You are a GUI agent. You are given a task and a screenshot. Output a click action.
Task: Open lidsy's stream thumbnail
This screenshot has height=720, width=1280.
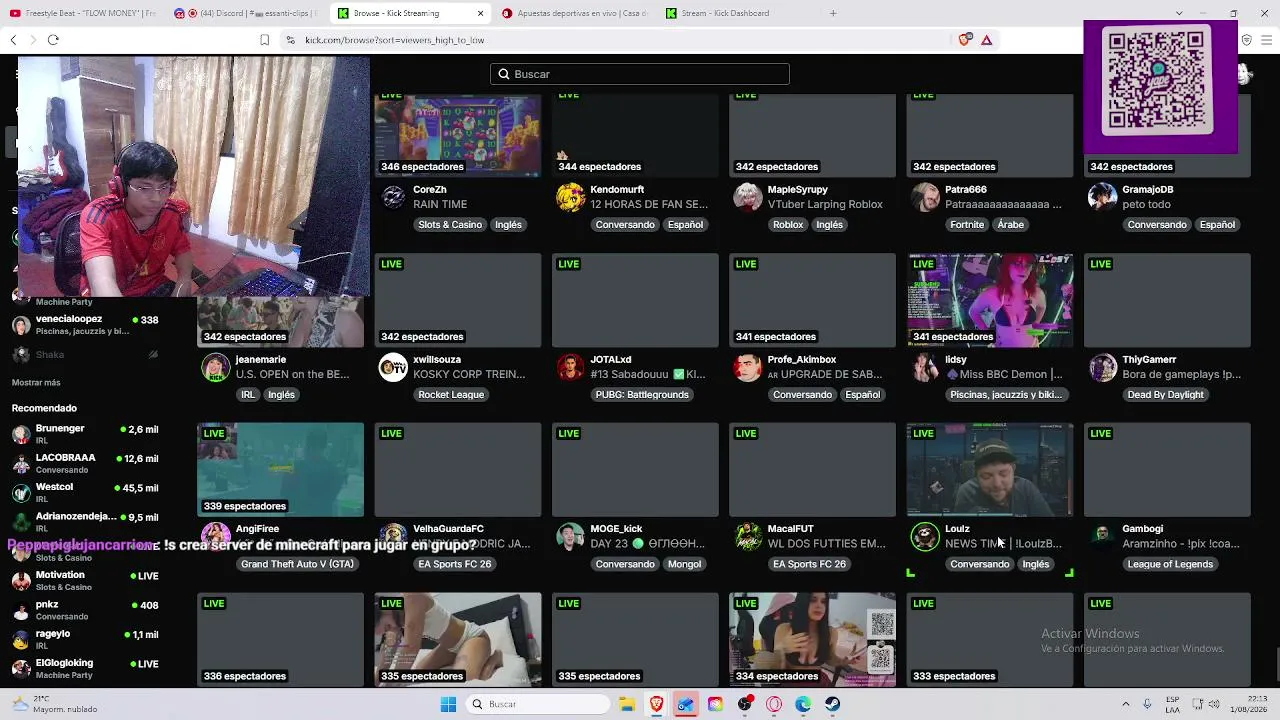click(990, 300)
